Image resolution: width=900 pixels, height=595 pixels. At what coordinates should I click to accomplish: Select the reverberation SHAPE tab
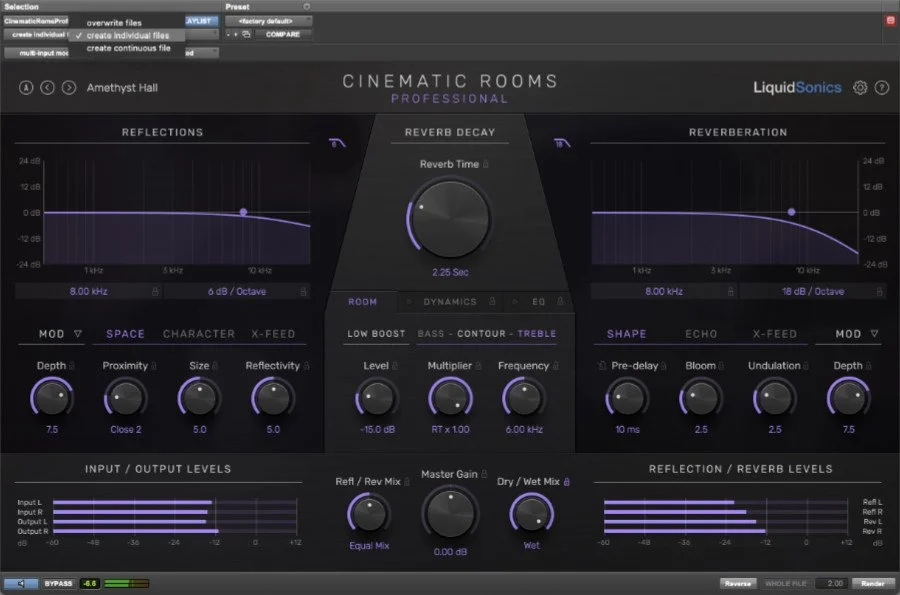(626, 334)
